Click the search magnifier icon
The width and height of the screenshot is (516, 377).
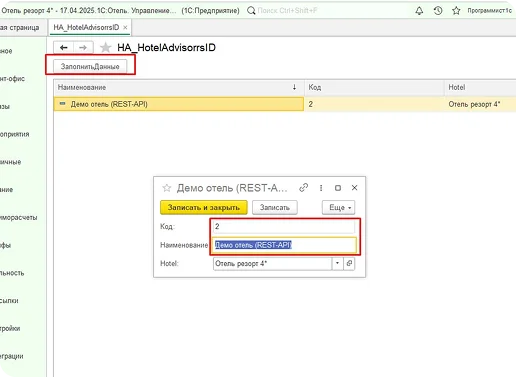click(251, 11)
